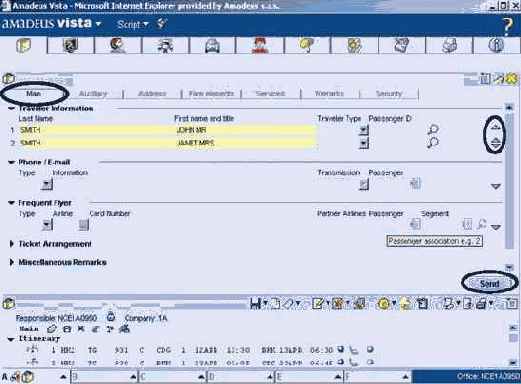This screenshot has width=521, height=384.
Task: Open Traveler Type dropdown for SMITH JOHN MR
Action: tap(364, 130)
